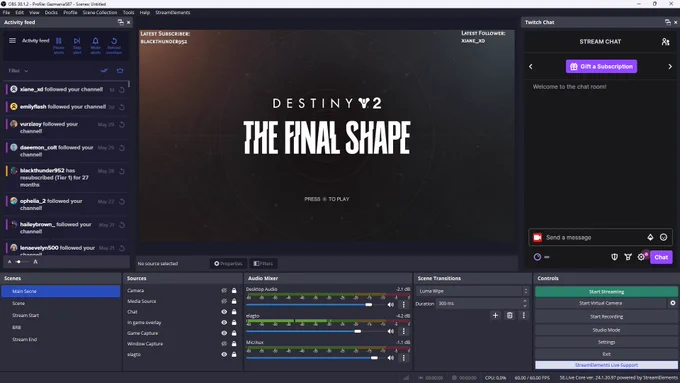Replay emilyflash follow alert

[122, 107]
